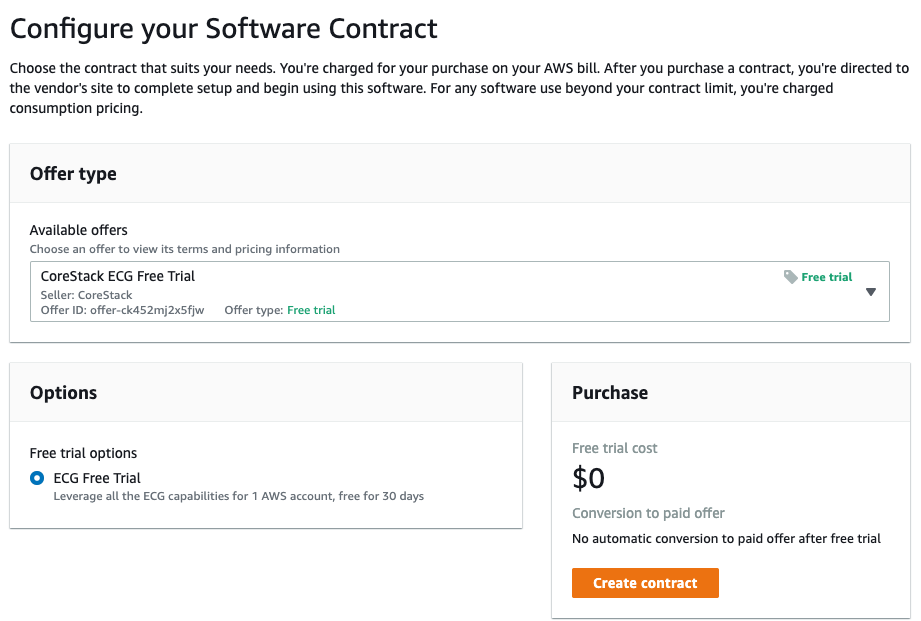The width and height of the screenshot is (921, 621).
Task: Expand the offers dropdown arrow
Action: (871, 292)
